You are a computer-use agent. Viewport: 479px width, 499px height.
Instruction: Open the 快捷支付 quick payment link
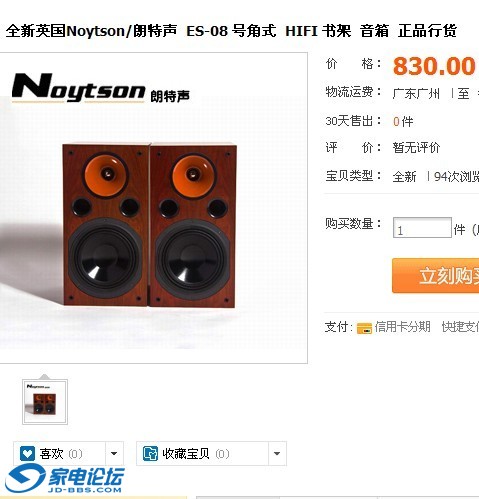point(460,327)
